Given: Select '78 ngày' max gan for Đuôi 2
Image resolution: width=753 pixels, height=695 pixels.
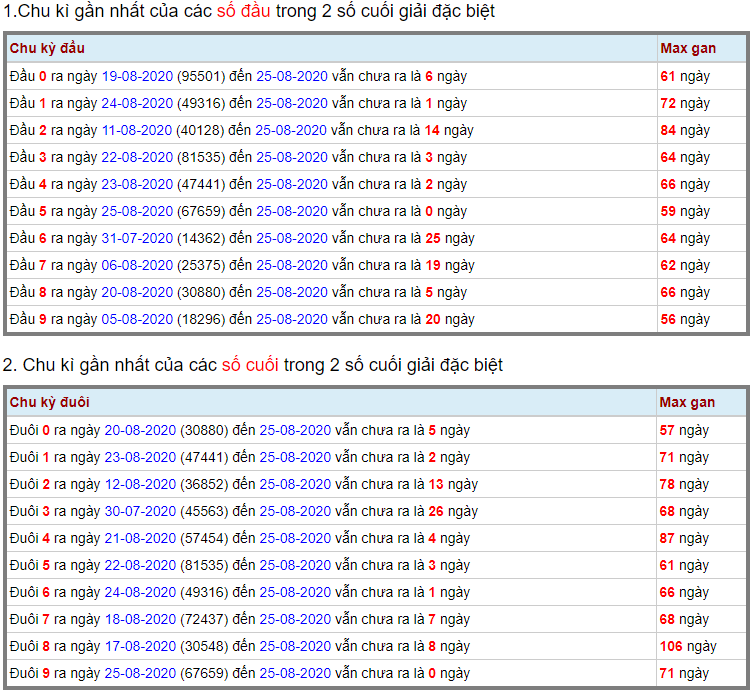Looking at the screenshot, I should [684, 484].
